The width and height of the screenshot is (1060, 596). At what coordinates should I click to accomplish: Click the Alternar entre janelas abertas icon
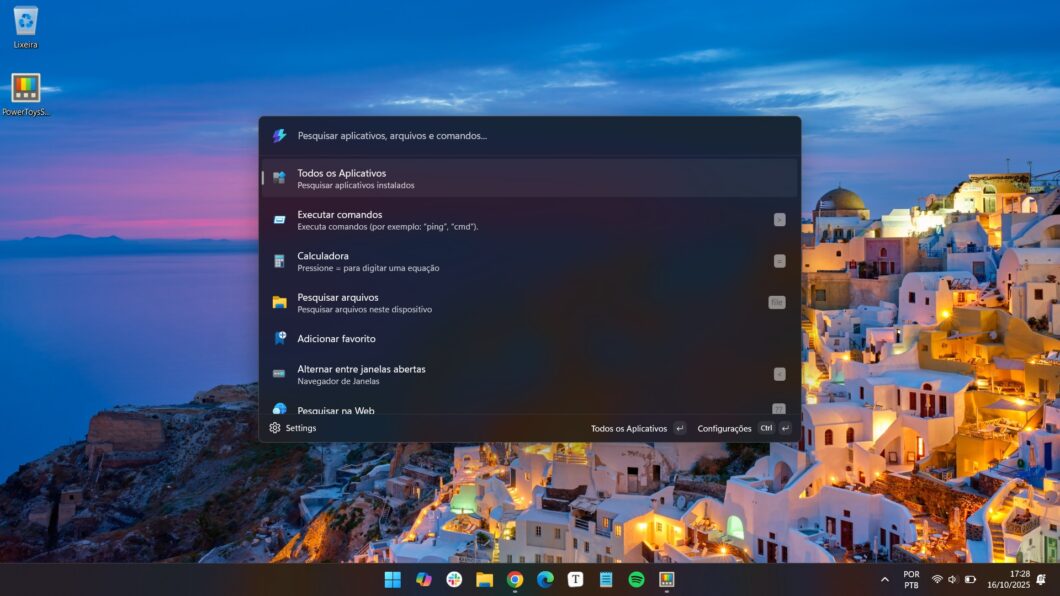(279, 374)
